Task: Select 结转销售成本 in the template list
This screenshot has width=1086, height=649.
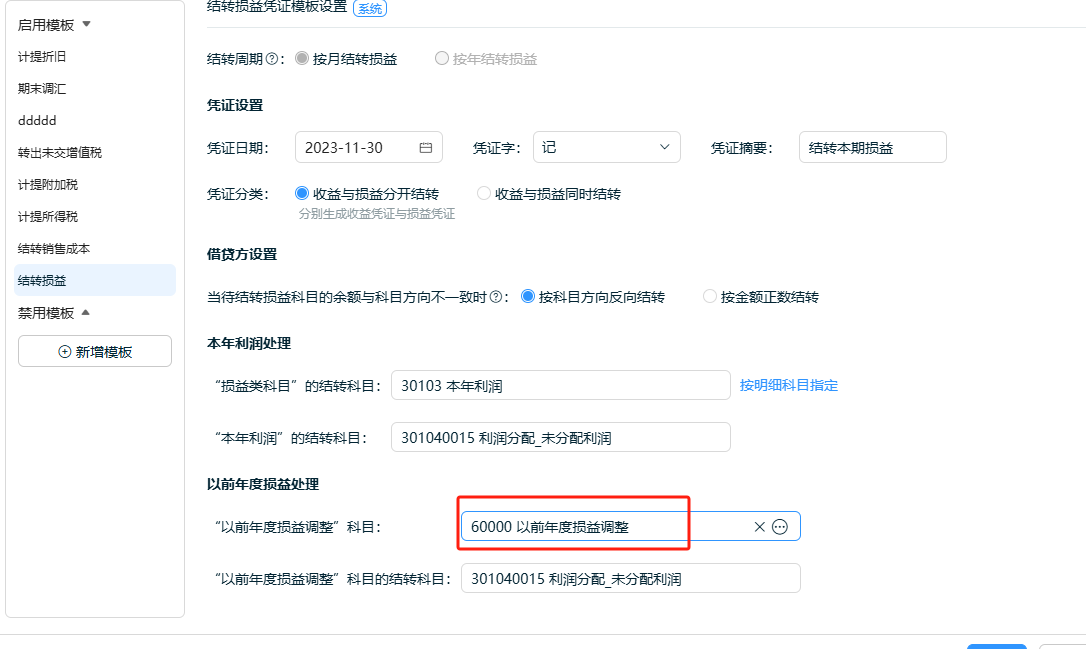Action: coord(54,249)
